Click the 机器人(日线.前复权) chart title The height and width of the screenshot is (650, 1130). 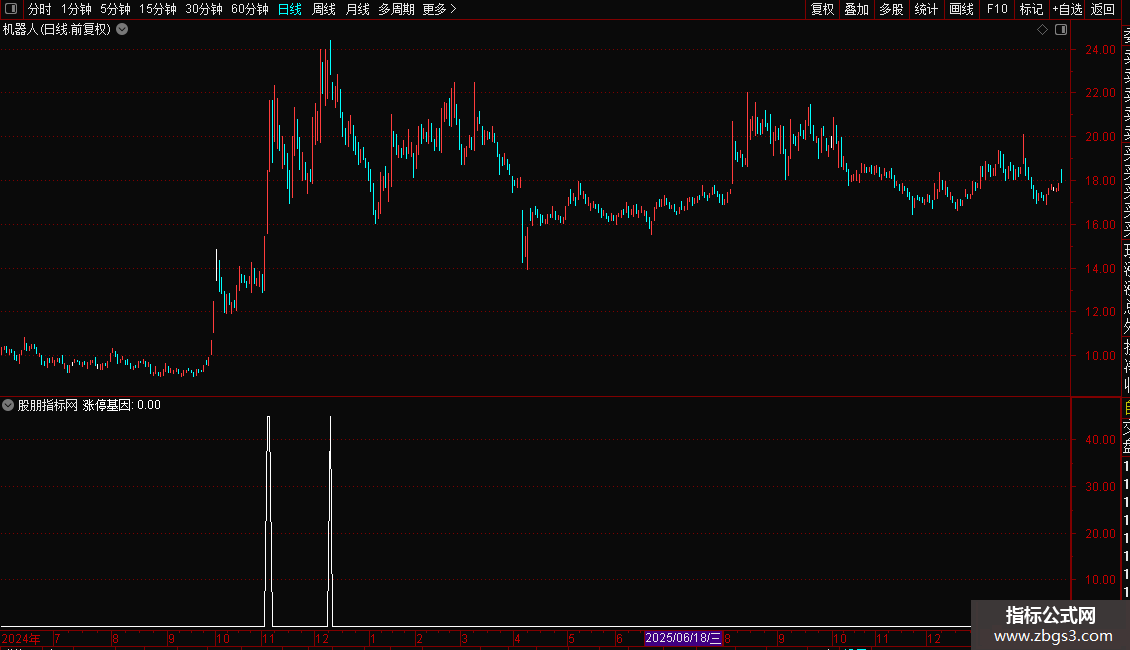(57, 30)
